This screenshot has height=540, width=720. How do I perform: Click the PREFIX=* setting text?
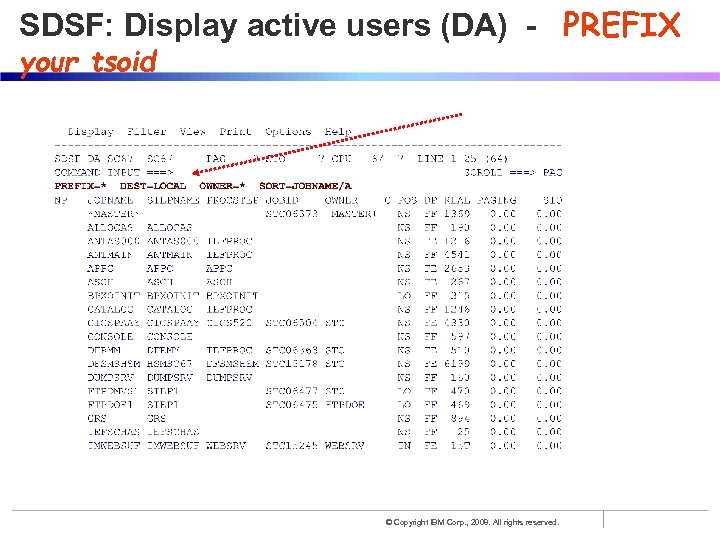(80, 186)
